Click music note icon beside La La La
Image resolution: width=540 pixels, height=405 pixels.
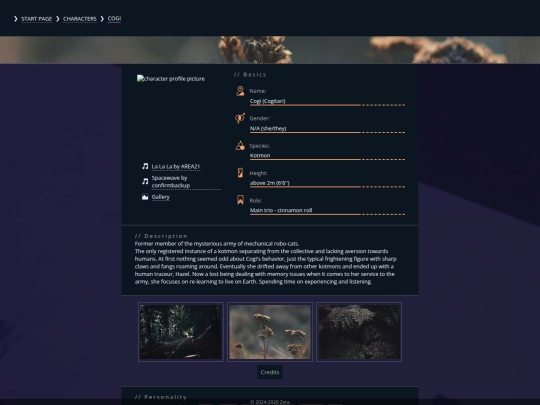click(x=145, y=166)
